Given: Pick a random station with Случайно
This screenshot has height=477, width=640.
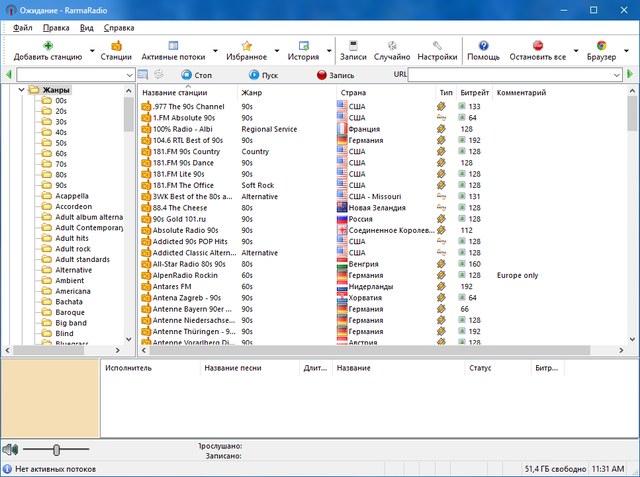Looking at the screenshot, I should [391, 46].
